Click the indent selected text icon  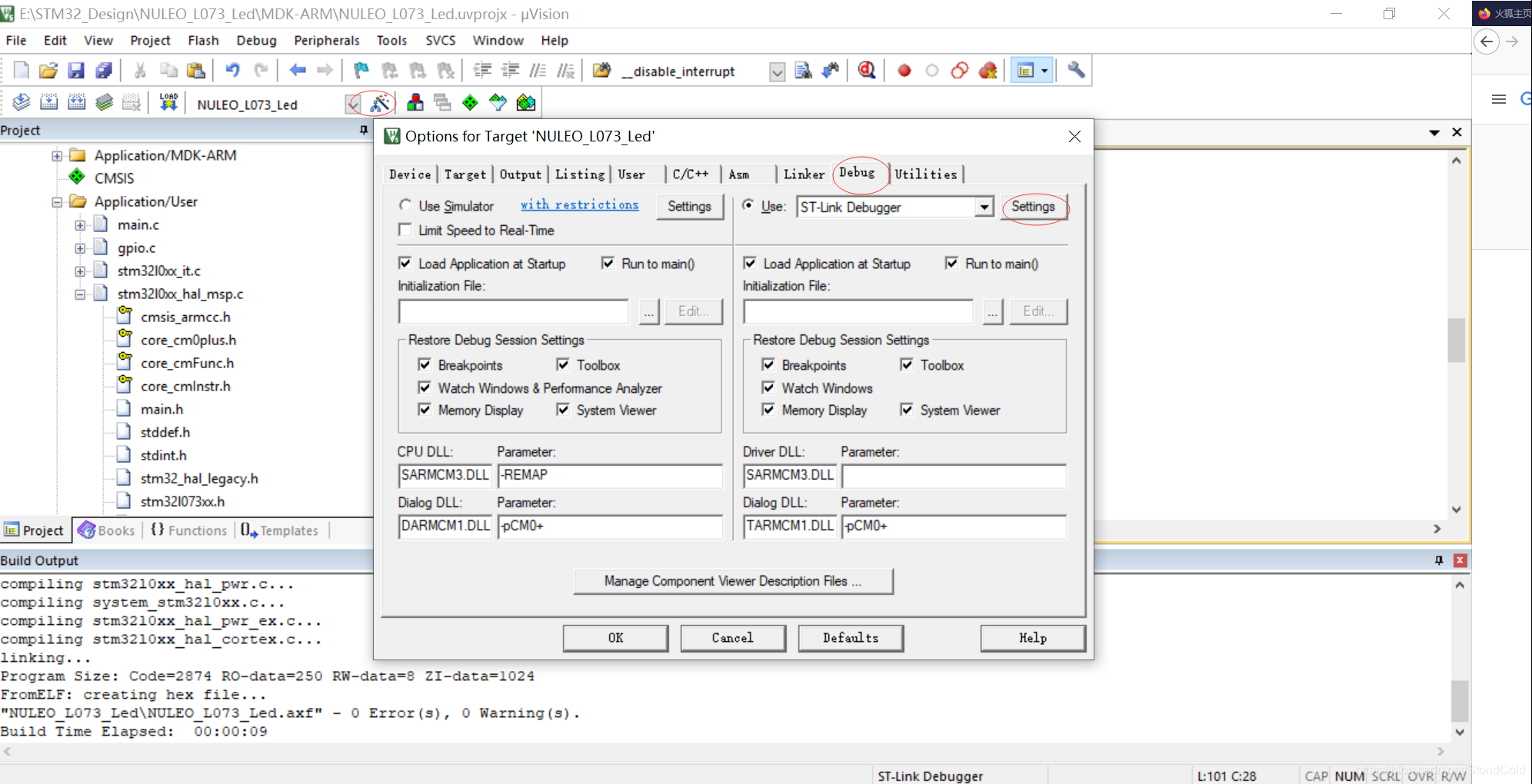(482, 71)
